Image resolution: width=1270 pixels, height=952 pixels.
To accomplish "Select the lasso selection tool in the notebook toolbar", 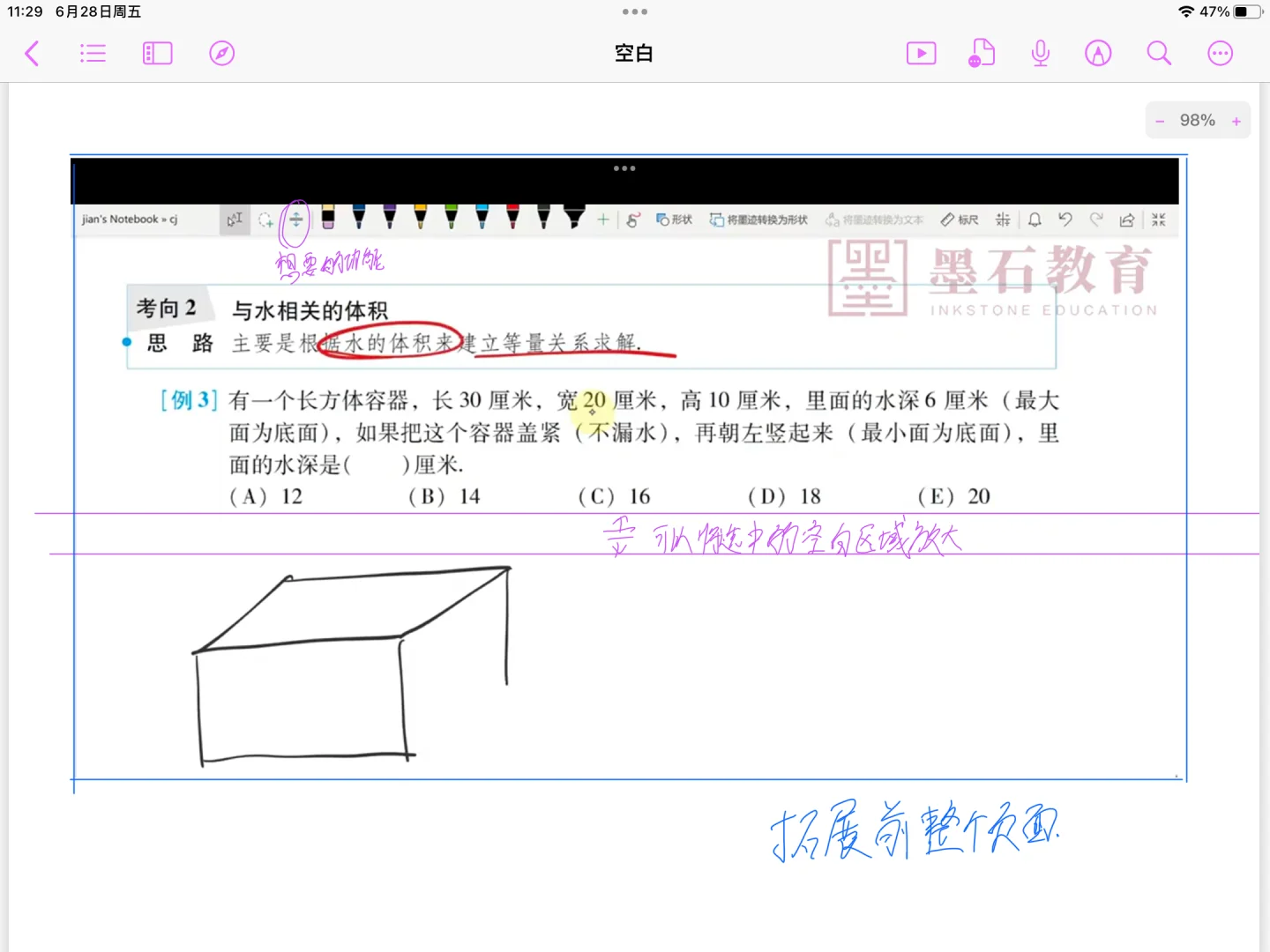I will (x=266, y=219).
